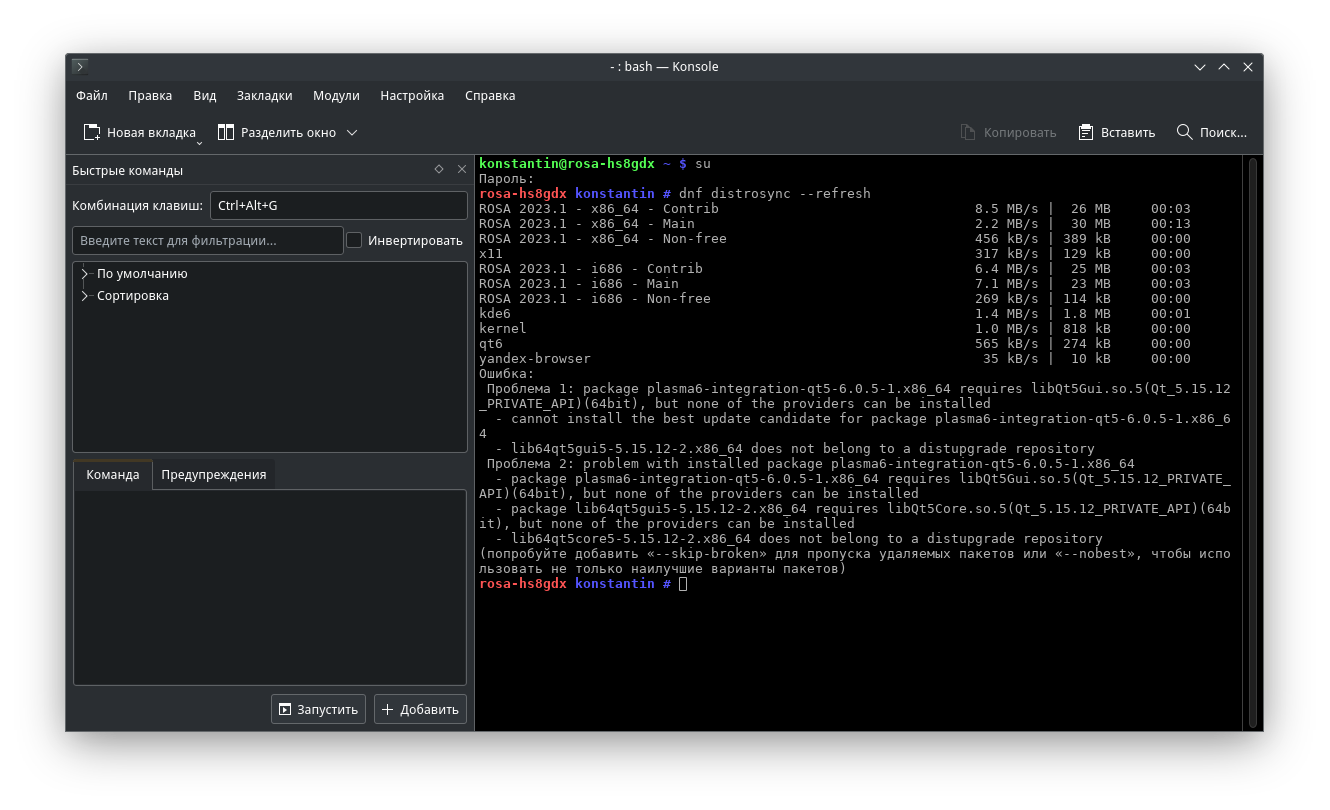
Task: Expand the По умолчанию tree group
Action: click(85, 274)
